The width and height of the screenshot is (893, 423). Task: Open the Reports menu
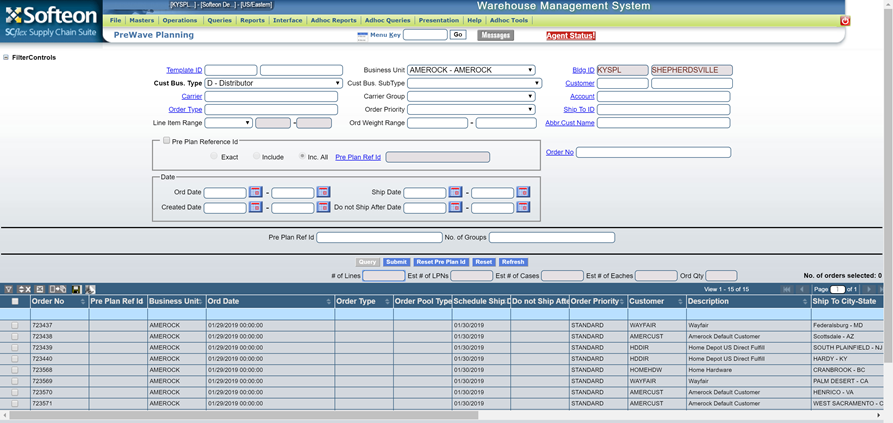252,20
